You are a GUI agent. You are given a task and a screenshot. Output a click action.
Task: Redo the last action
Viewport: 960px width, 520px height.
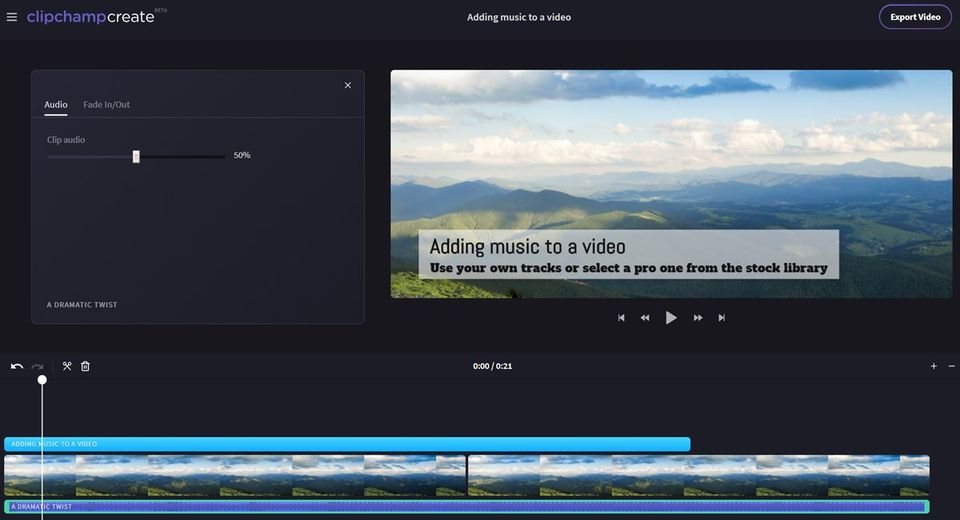tap(38, 366)
